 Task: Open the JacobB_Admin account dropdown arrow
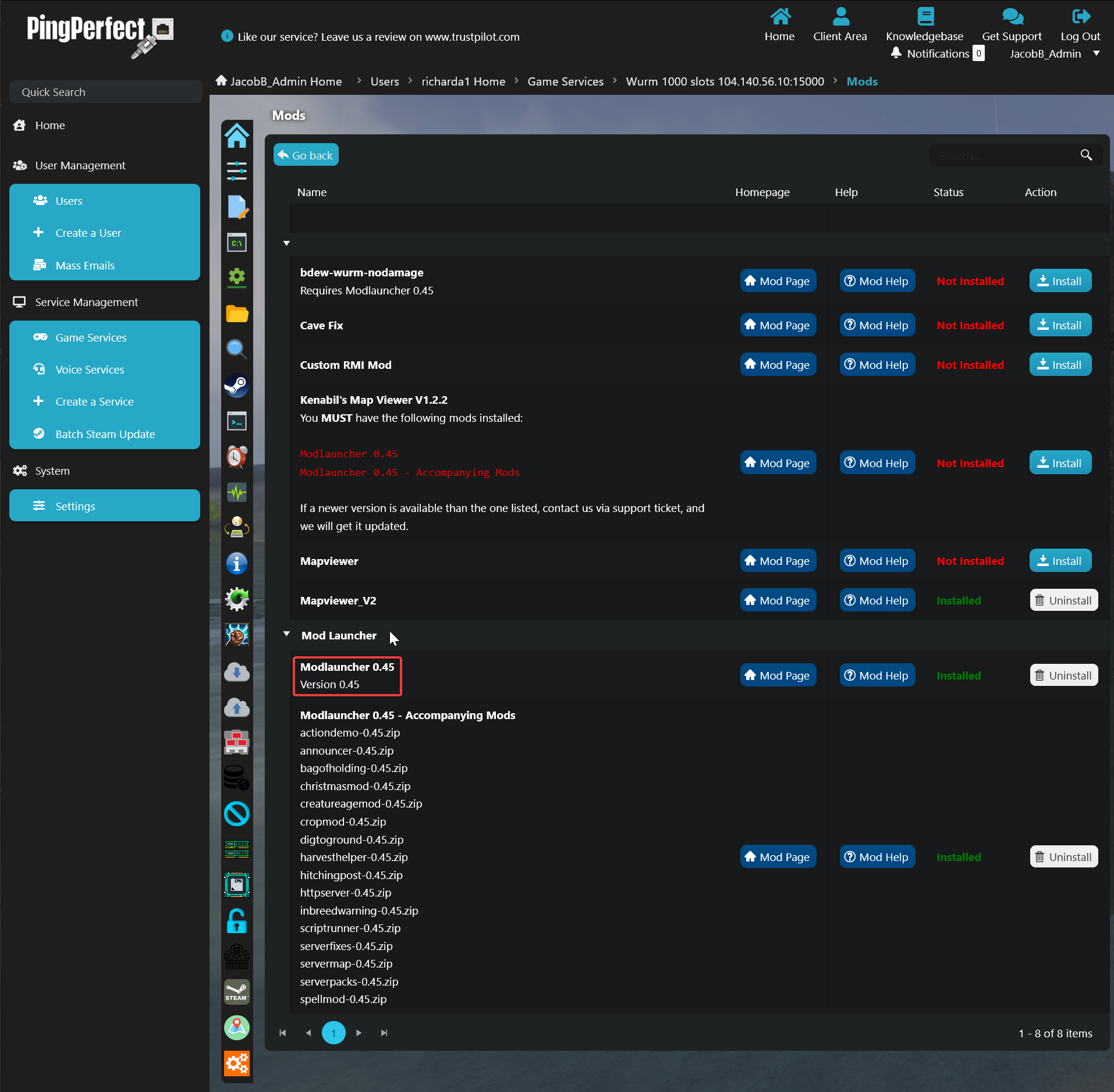[x=1097, y=54]
